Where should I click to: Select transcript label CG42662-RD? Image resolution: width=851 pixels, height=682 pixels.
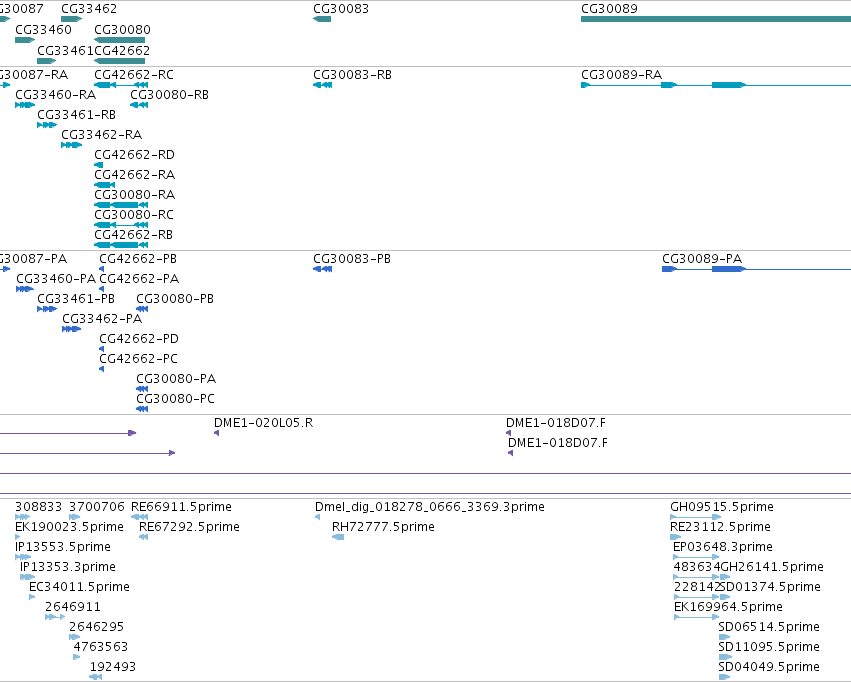point(135,155)
